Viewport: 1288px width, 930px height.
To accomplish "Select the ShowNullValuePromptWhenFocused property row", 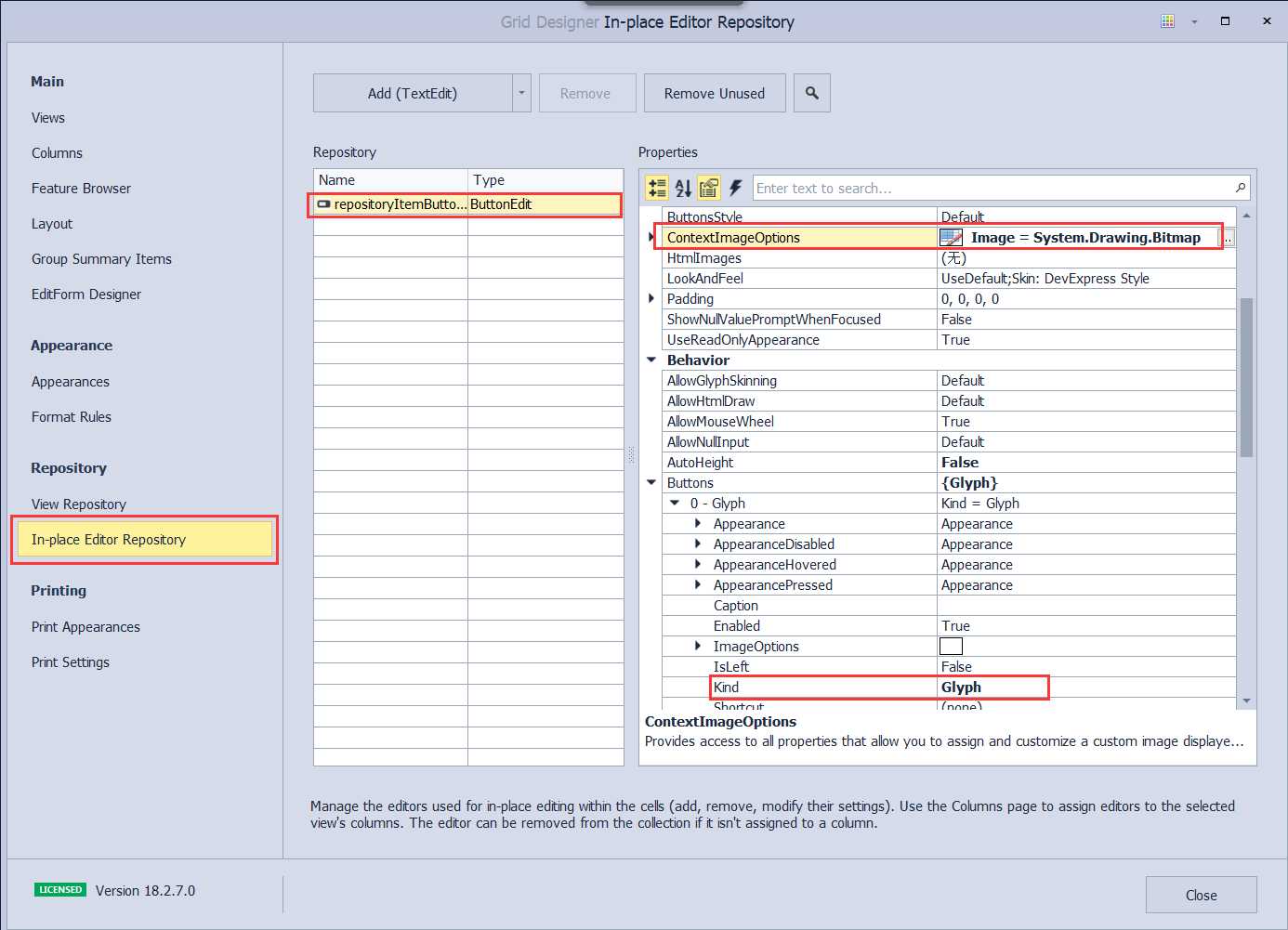I will click(949, 320).
